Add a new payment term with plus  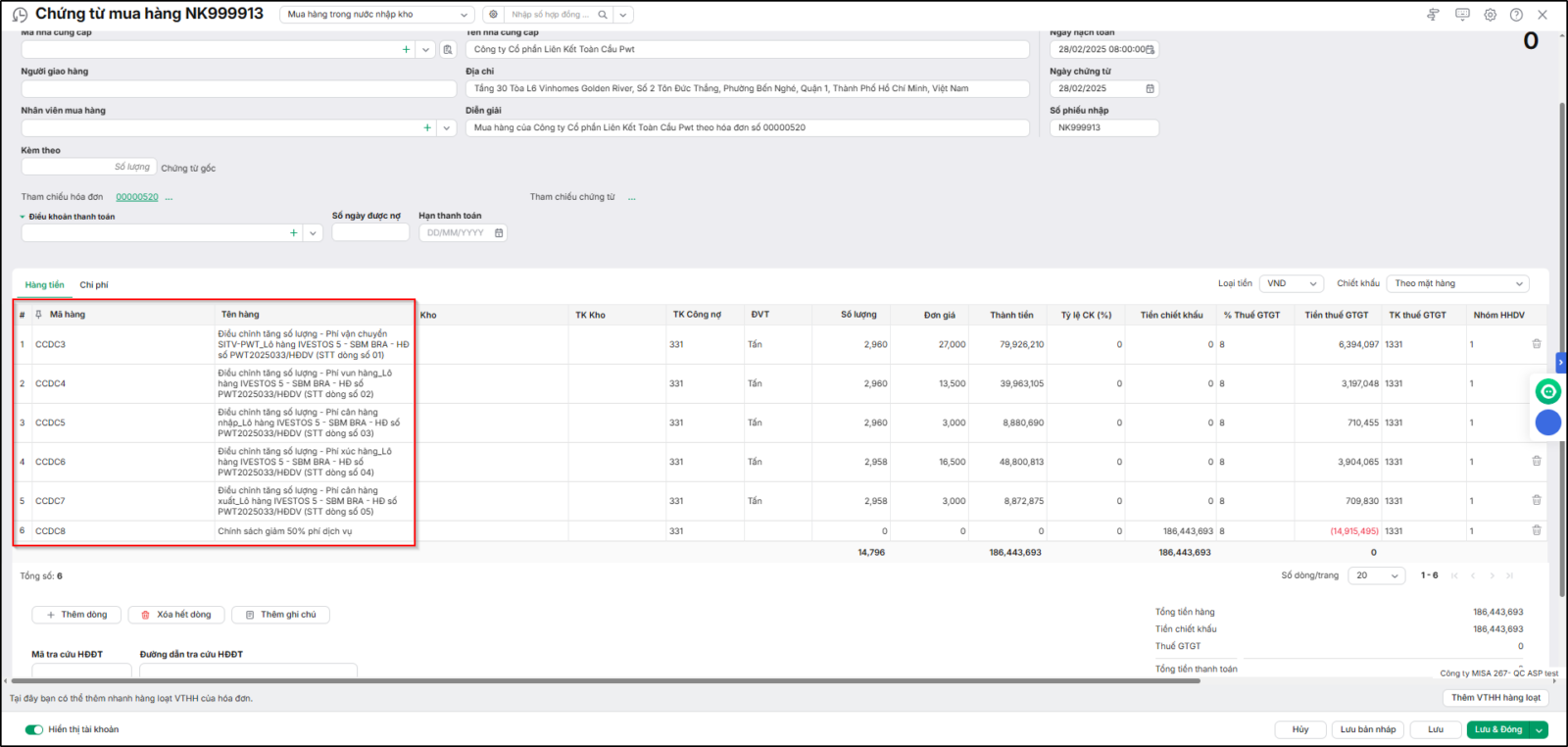pos(293,233)
